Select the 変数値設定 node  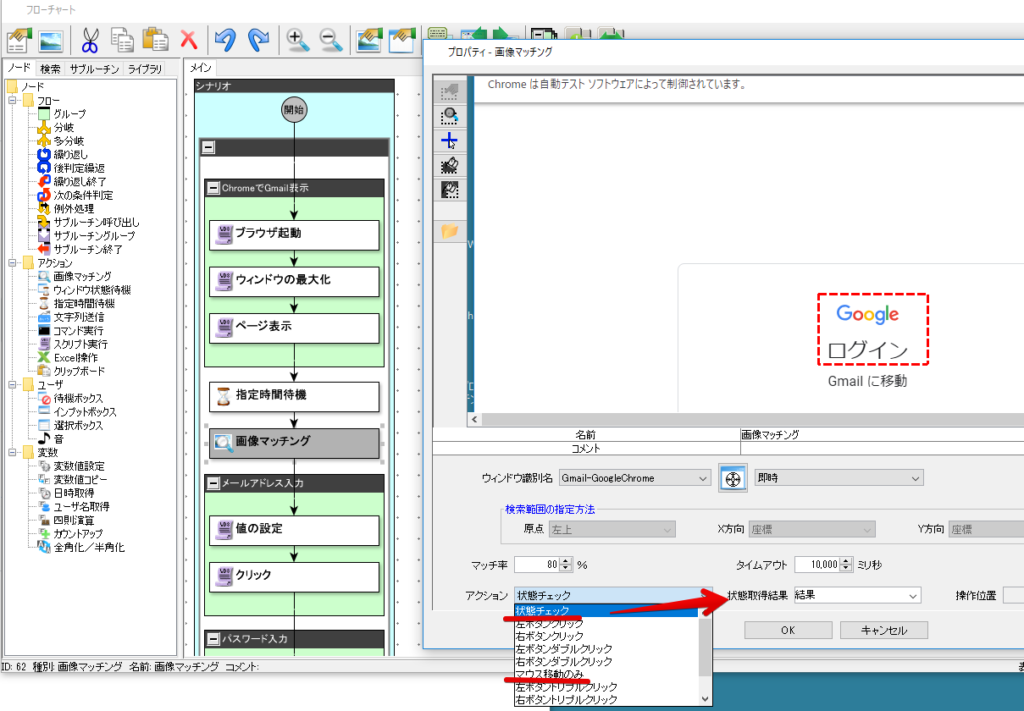(79, 466)
